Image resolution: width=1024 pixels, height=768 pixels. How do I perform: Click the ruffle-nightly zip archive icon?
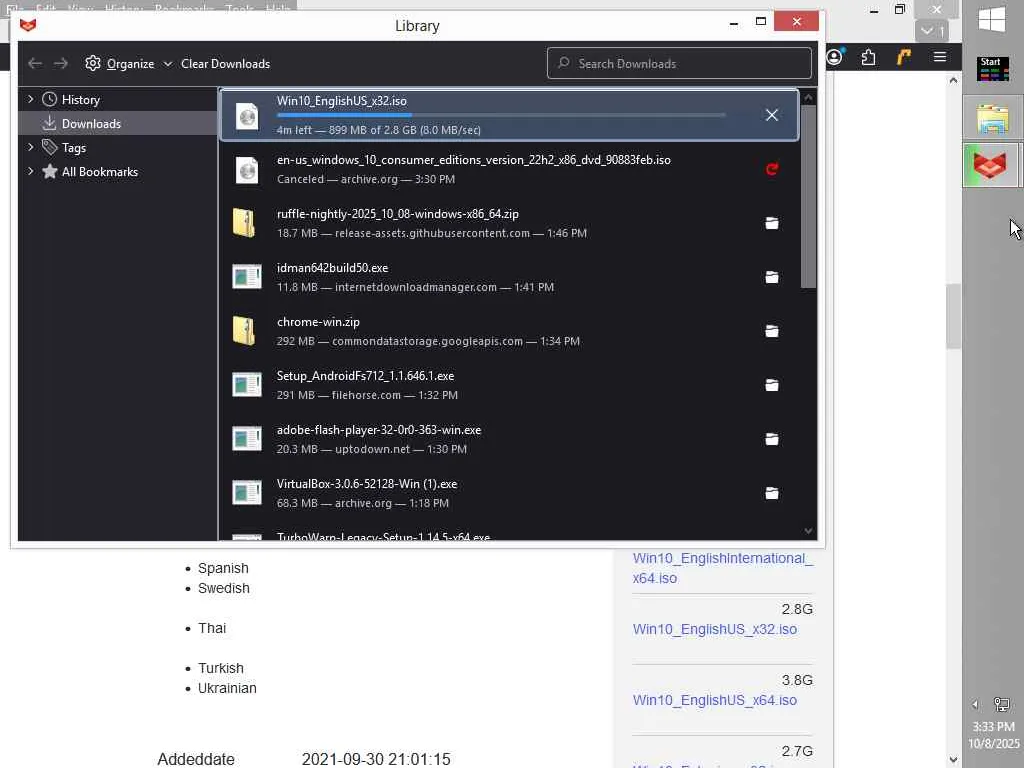pyautogui.click(x=244, y=223)
